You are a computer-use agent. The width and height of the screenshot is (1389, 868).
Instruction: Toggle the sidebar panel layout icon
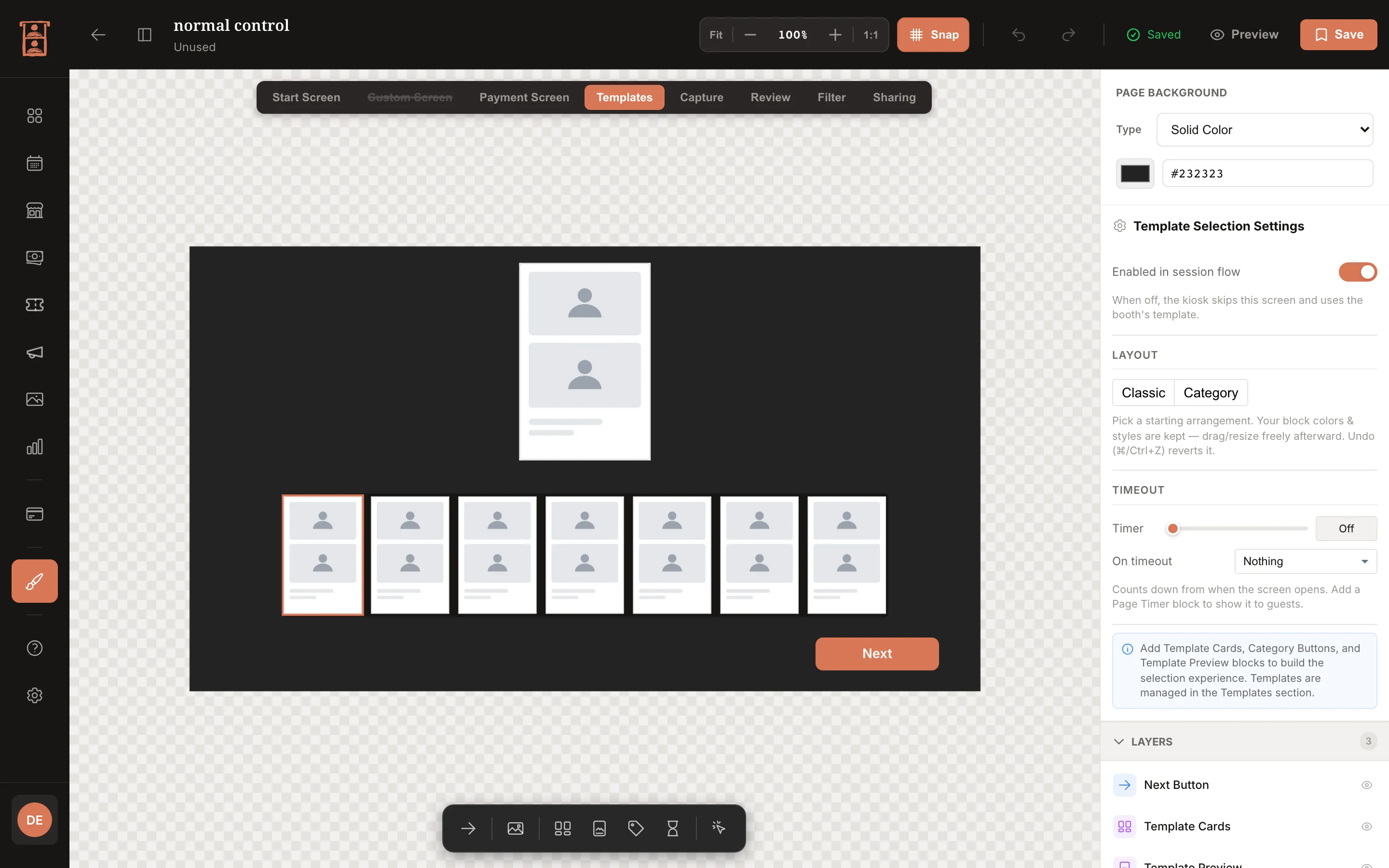[145, 35]
